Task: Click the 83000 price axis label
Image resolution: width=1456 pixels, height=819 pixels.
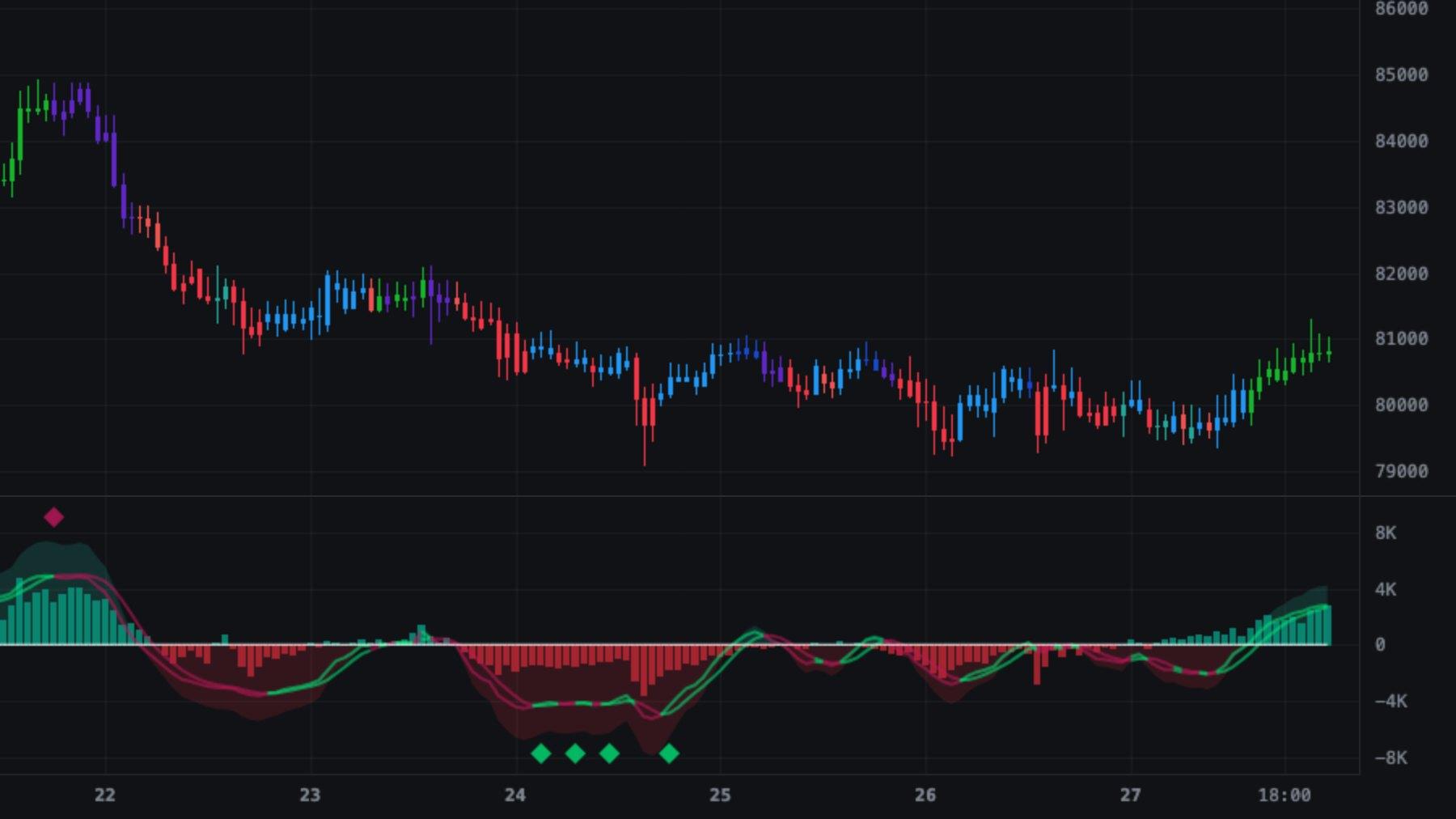Action: point(1401,208)
